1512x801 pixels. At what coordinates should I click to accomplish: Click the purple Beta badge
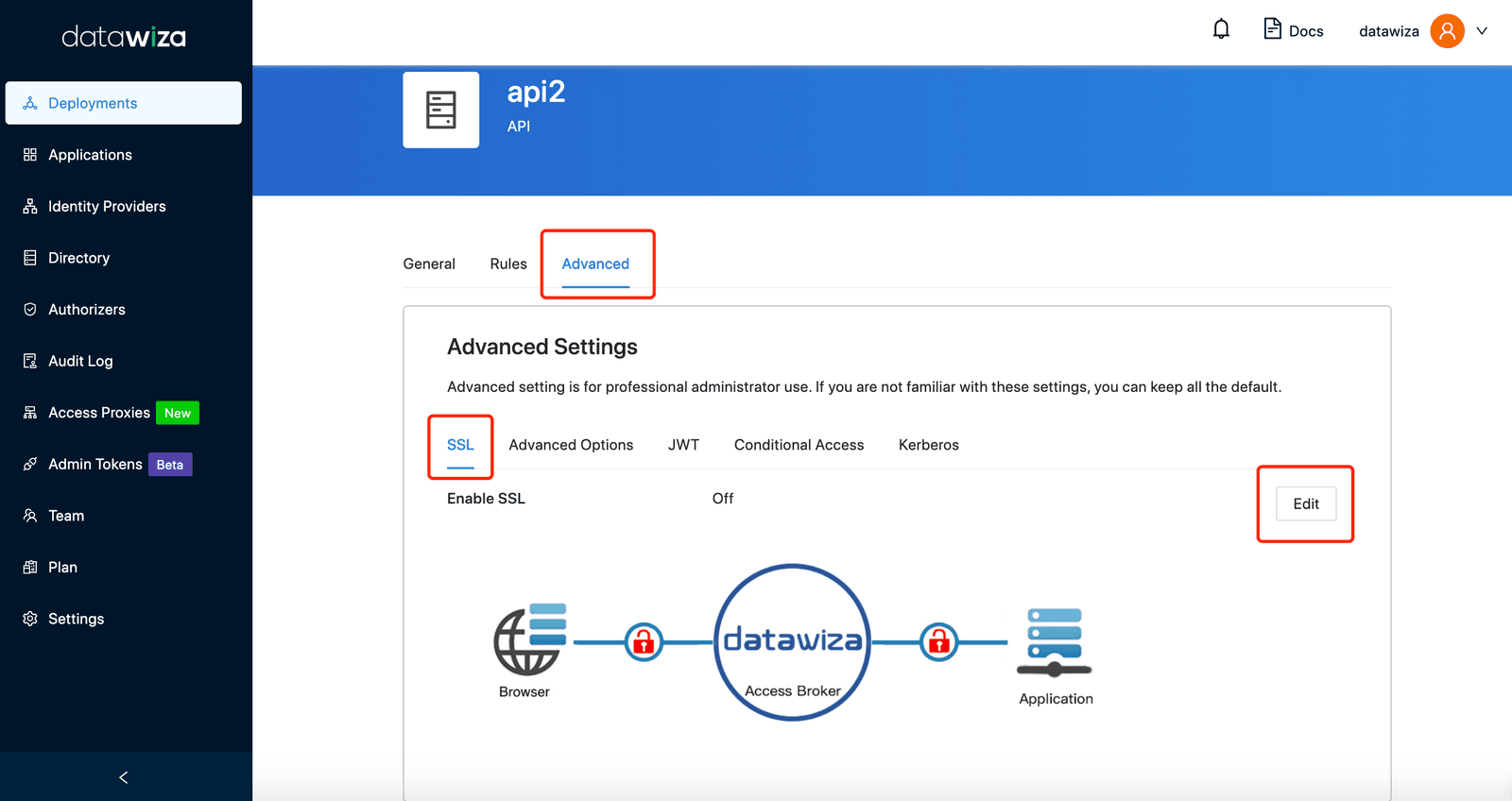pos(170,465)
